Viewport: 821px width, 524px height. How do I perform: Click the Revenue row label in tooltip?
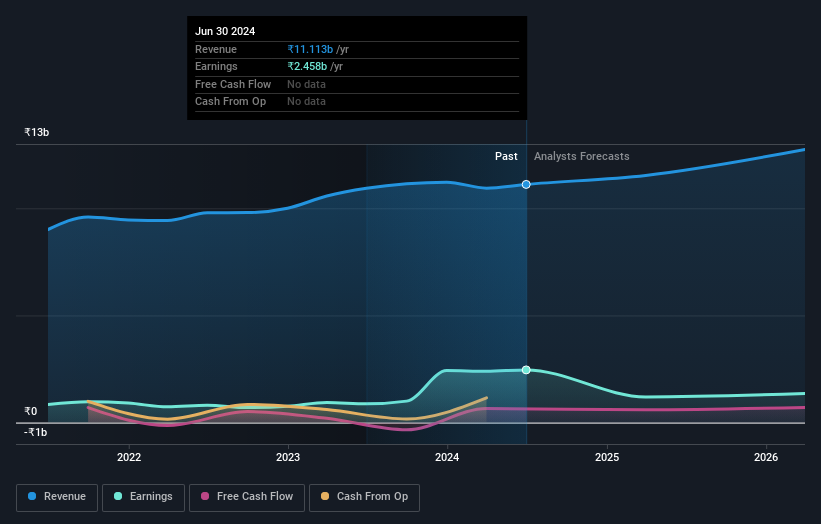click(x=216, y=49)
